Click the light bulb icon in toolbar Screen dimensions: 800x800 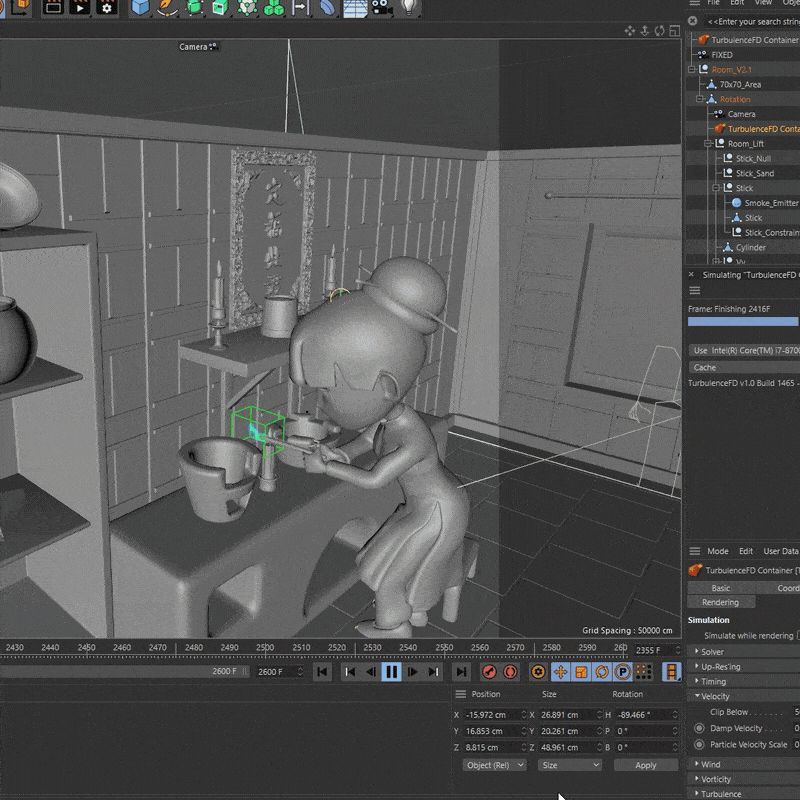pos(408,8)
